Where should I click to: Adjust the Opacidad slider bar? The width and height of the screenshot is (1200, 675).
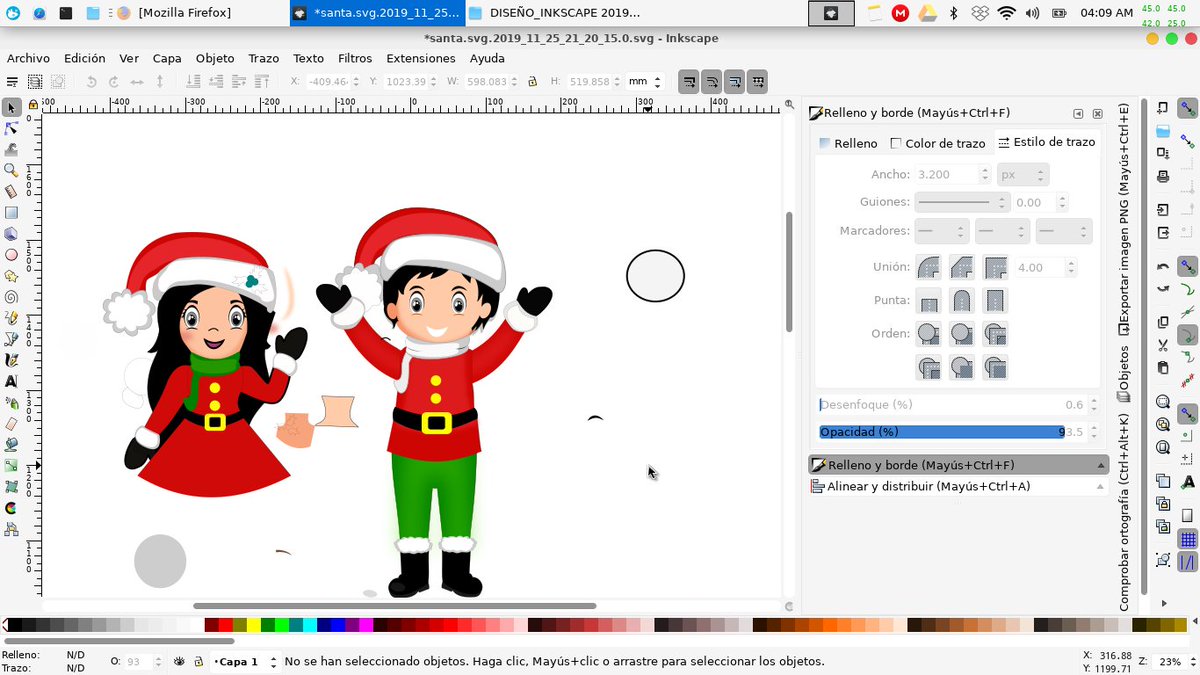951,432
